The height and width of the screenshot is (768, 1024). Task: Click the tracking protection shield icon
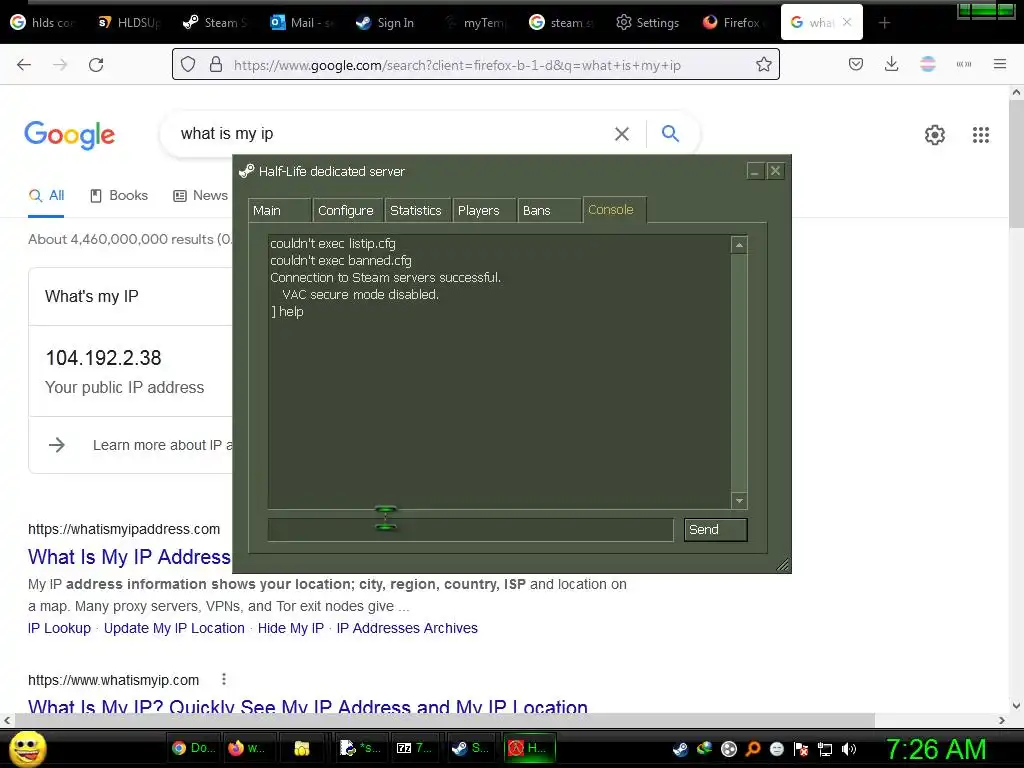pyautogui.click(x=188, y=64)
